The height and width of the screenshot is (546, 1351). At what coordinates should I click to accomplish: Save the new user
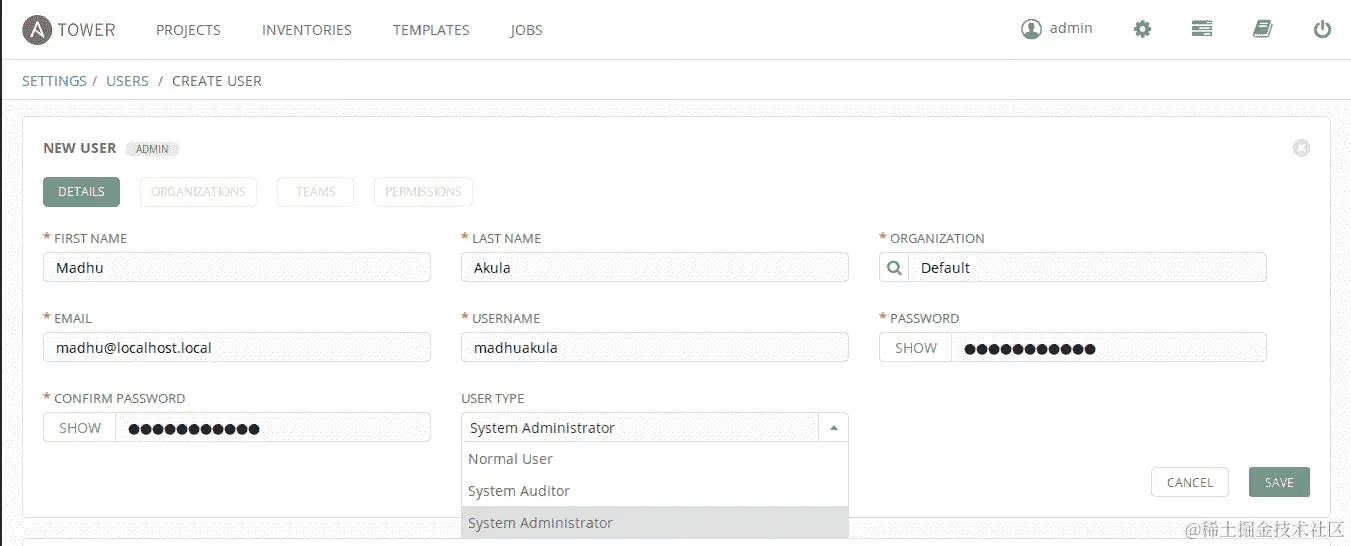click(1279, 482)
